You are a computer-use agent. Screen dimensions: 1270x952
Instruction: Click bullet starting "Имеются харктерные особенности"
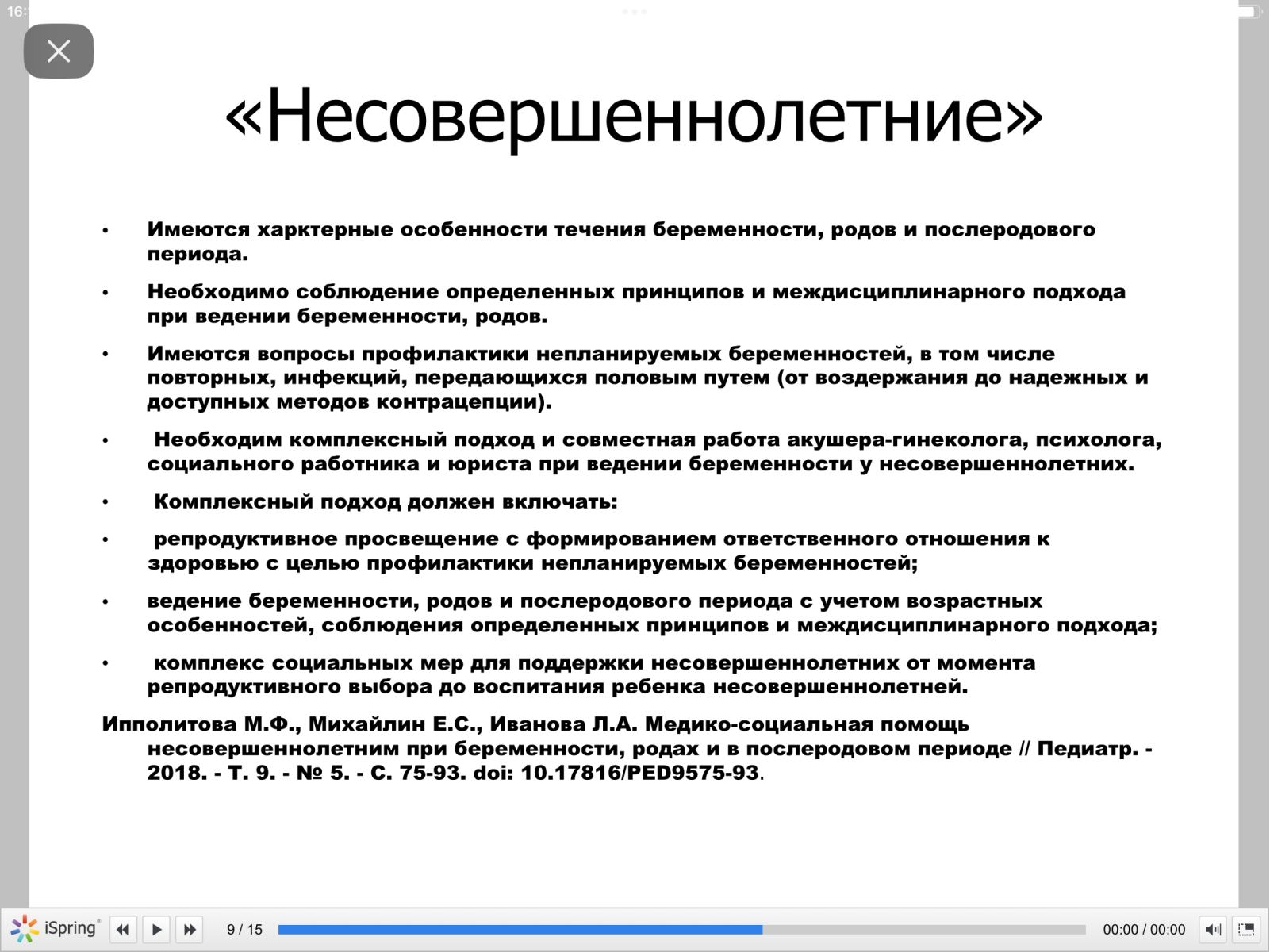pyautogui.click(x=621, y=241)
